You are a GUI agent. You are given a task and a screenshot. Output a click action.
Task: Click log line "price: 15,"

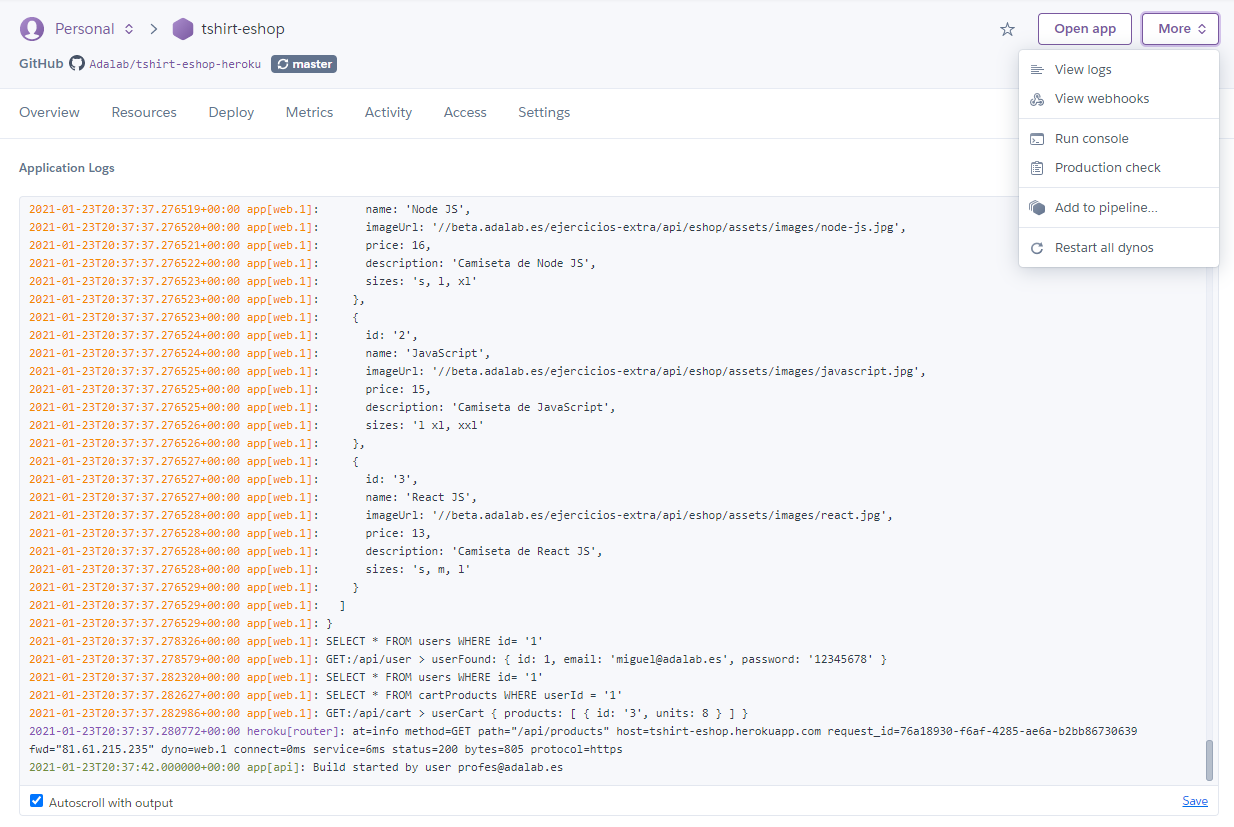pyautogui.click(x=397, y=390)
